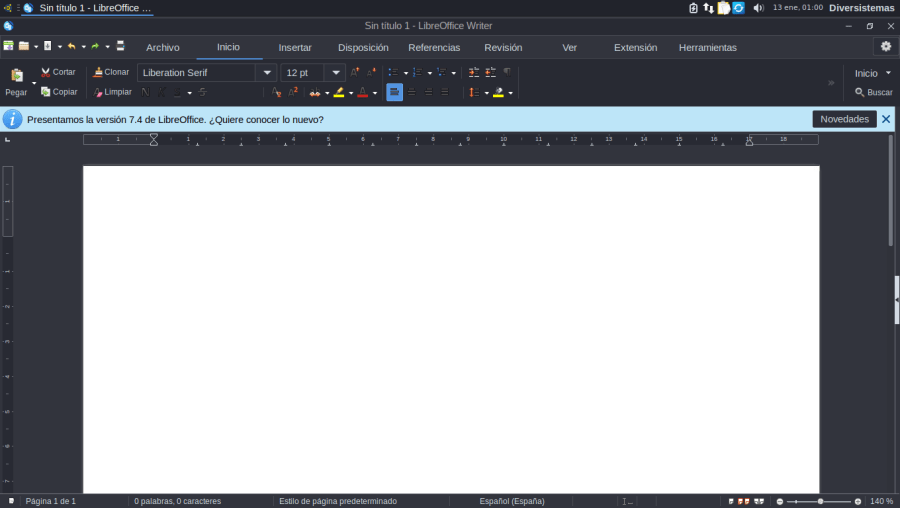Image resolution: width=900 pixels, height=508 pixels.
Task: Click the Español (España) language field
Action: tap(512, 501)
